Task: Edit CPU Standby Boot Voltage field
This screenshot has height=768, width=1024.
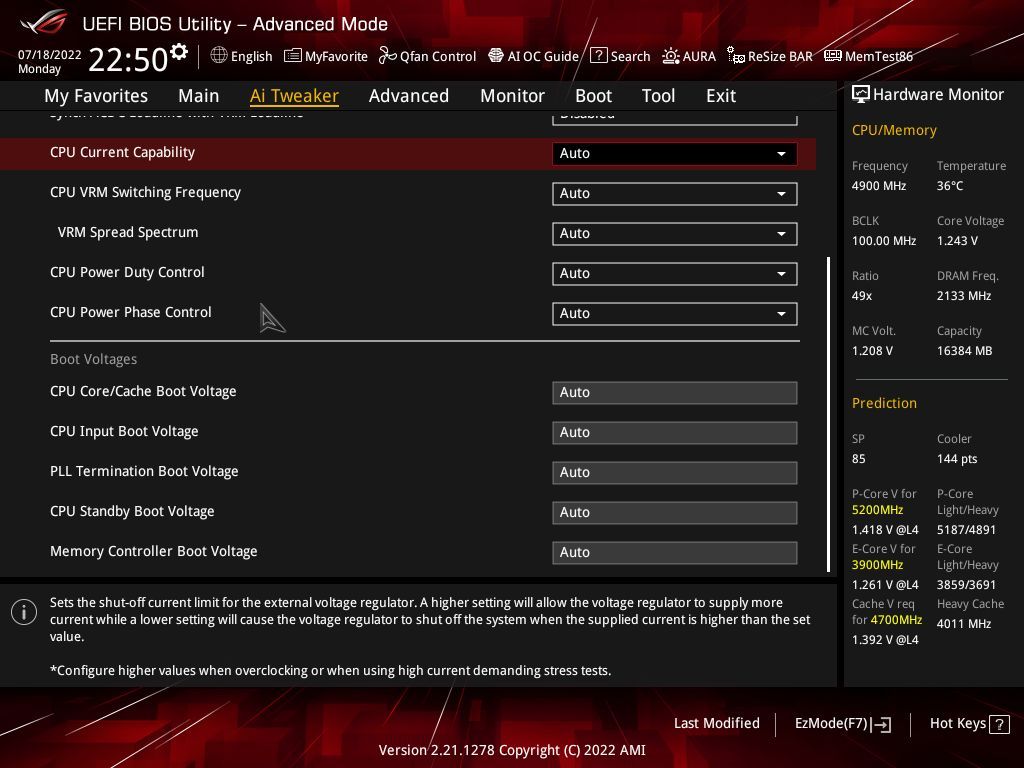Action: pyautogui.click(x=675, y=513)
